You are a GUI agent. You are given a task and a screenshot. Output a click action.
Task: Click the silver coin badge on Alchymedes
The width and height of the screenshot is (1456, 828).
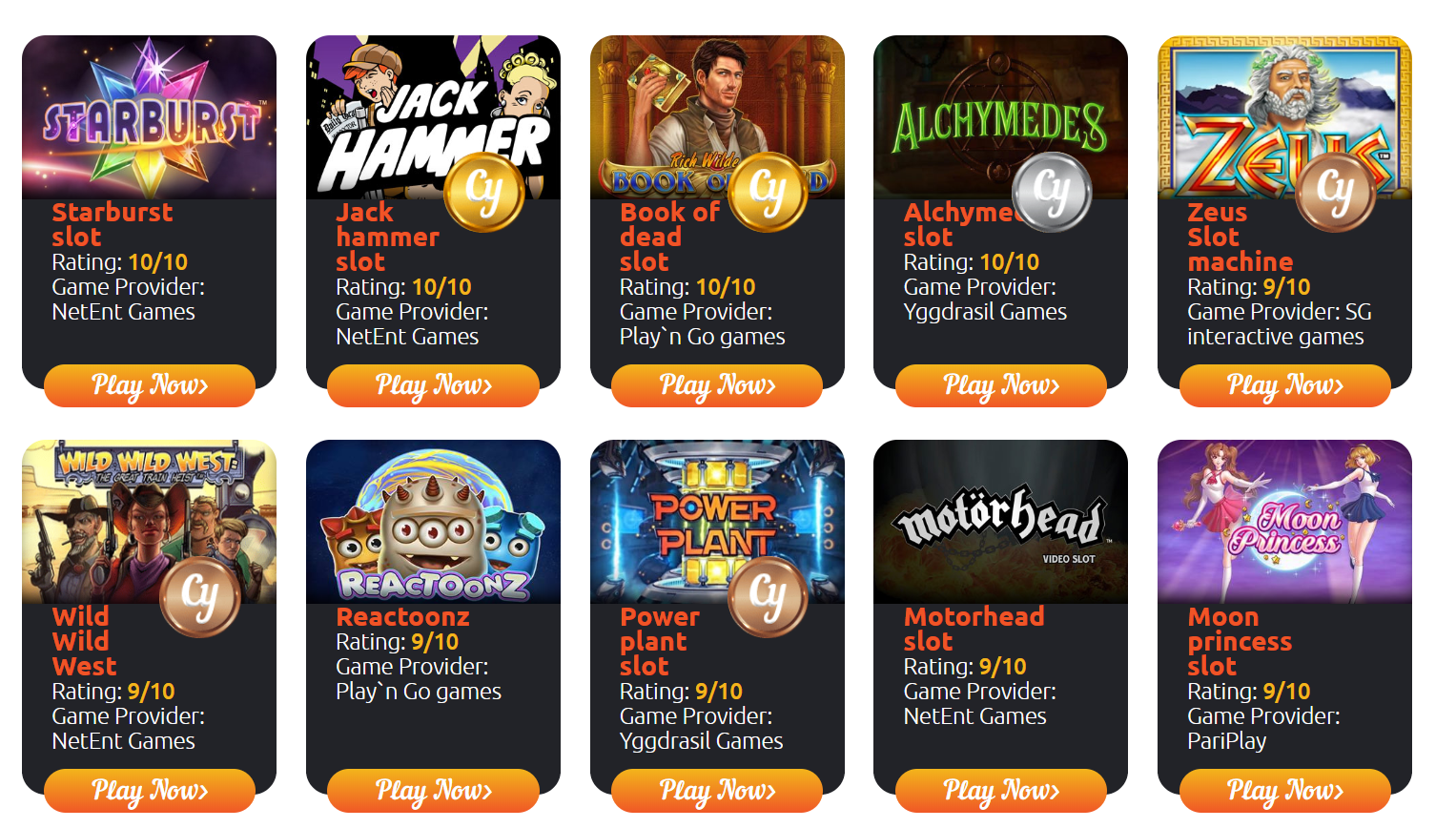click(x=1052, y=192)
